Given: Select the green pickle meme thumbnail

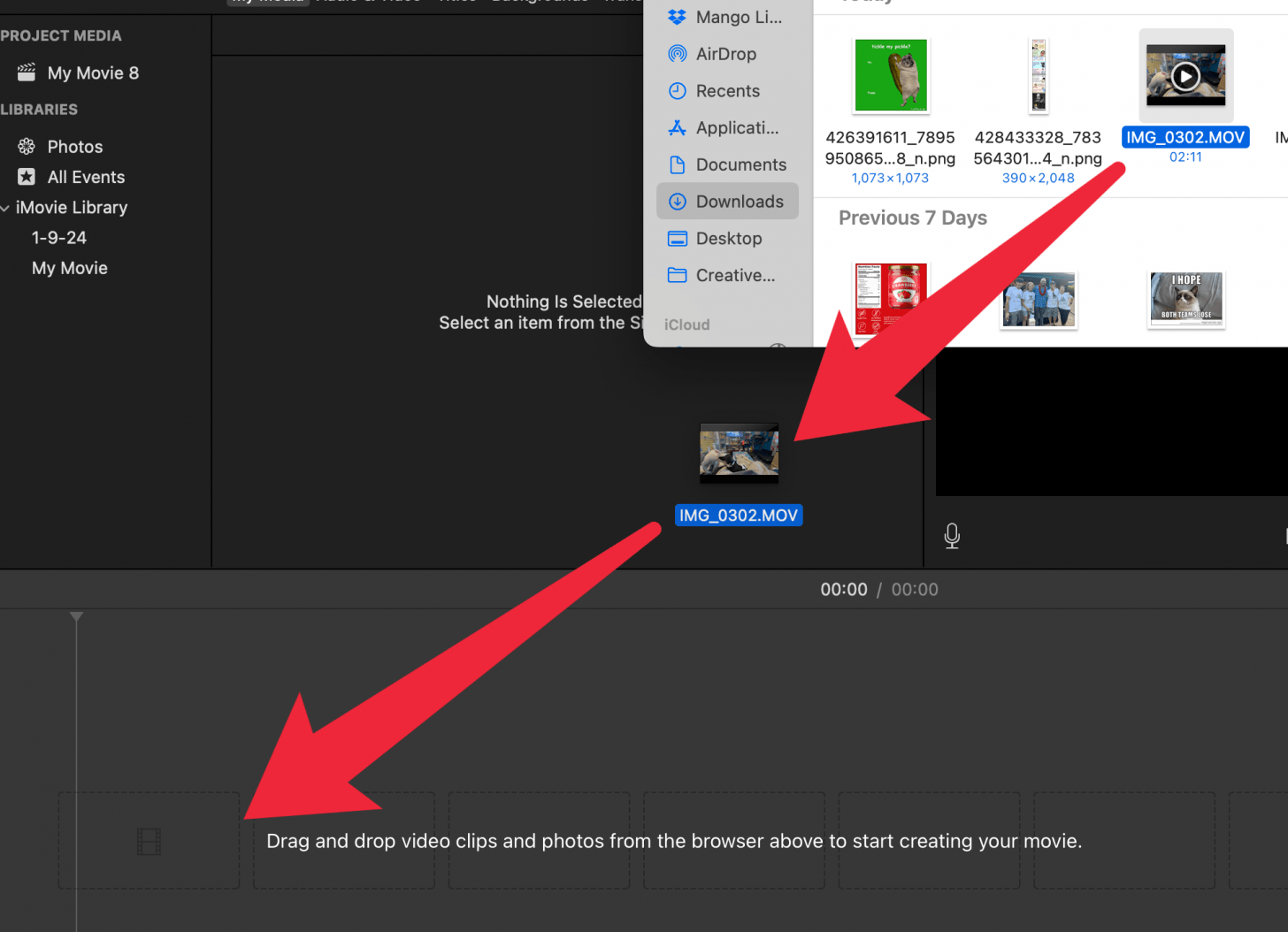Looking at the screenshot, I should (x=891, y=75).
